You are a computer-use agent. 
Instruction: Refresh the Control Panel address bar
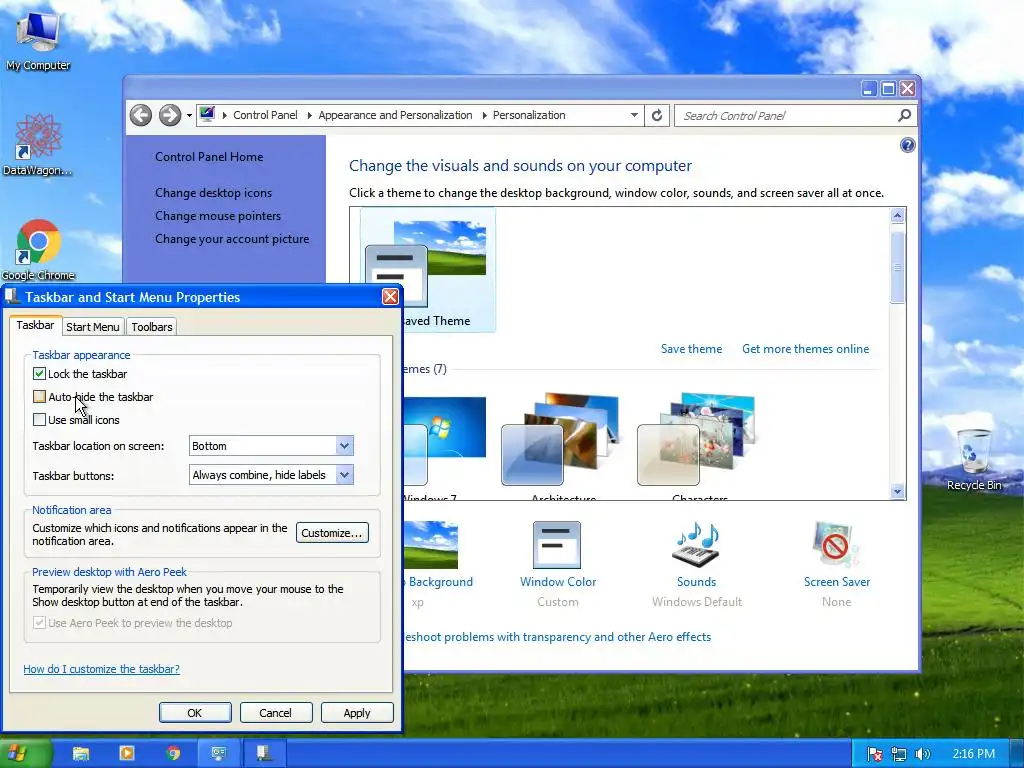[x=657, y=116]
